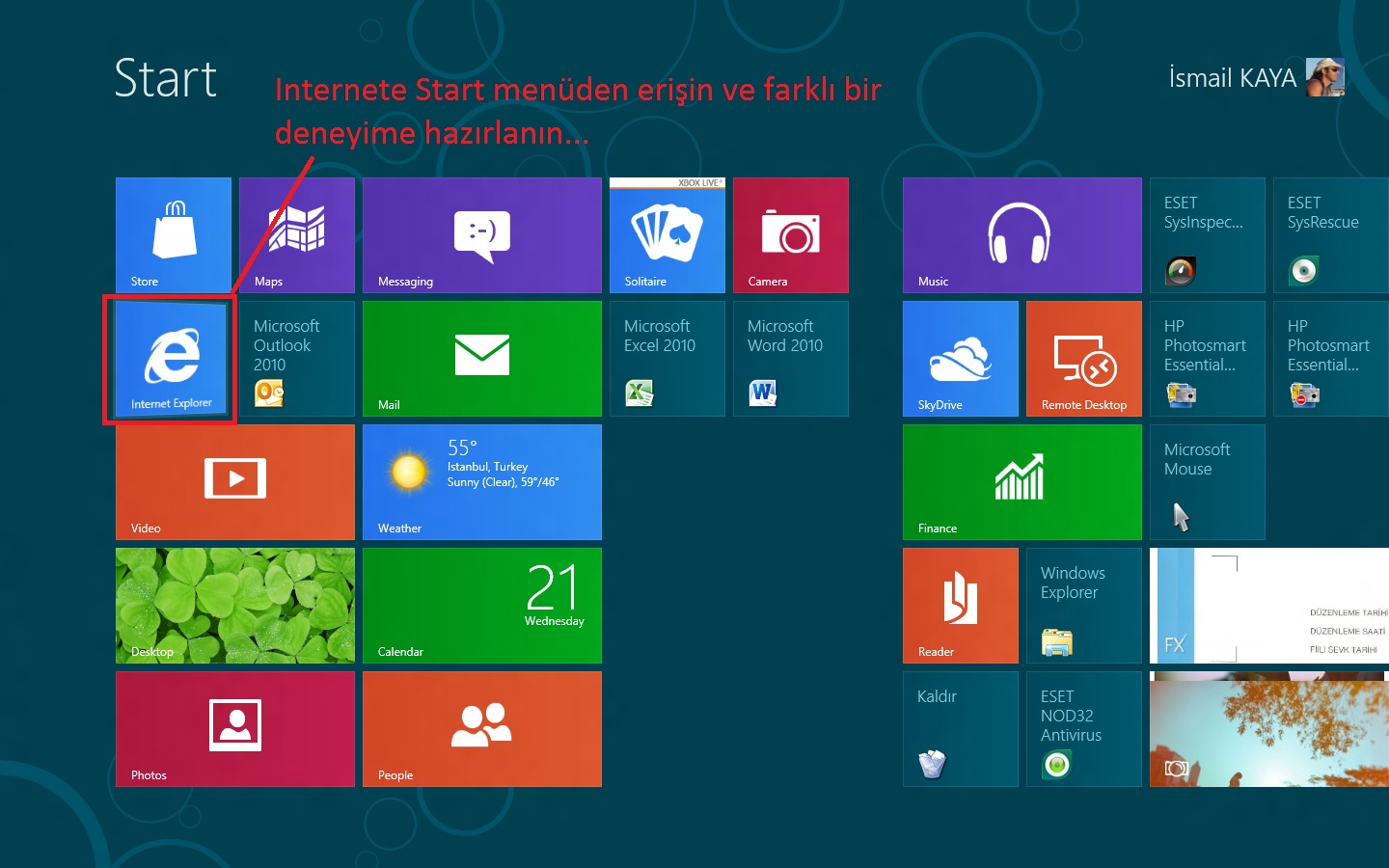Image resolution: width=1389 pixels, height=868 pixels.
Task: Launch Internet Explorer tile
Action: 172,359
